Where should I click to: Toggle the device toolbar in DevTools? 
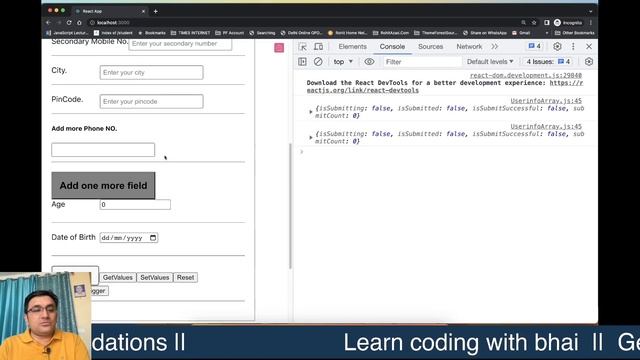[x=318, y=47]
